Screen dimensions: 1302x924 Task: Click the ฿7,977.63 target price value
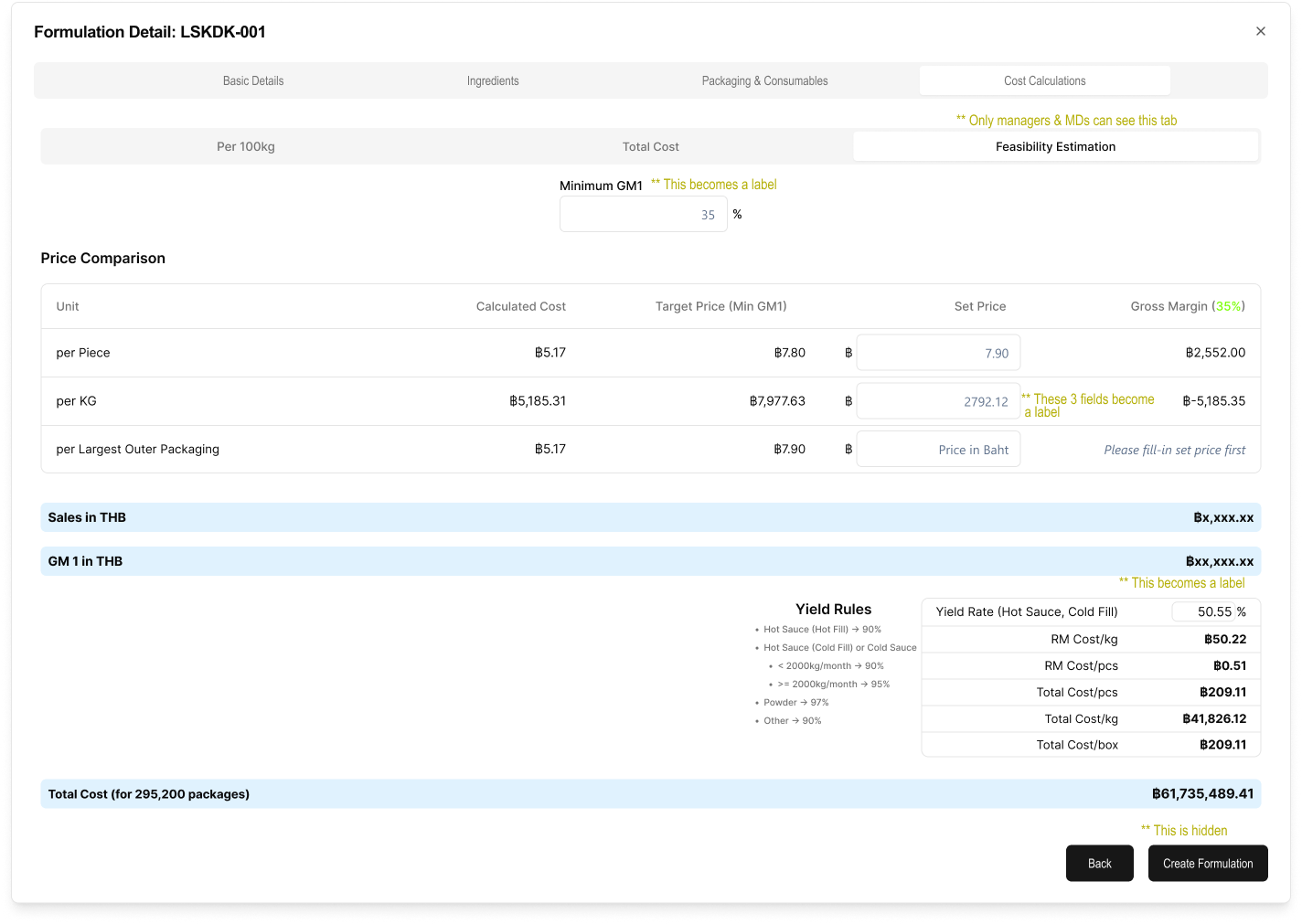(777, 400)
